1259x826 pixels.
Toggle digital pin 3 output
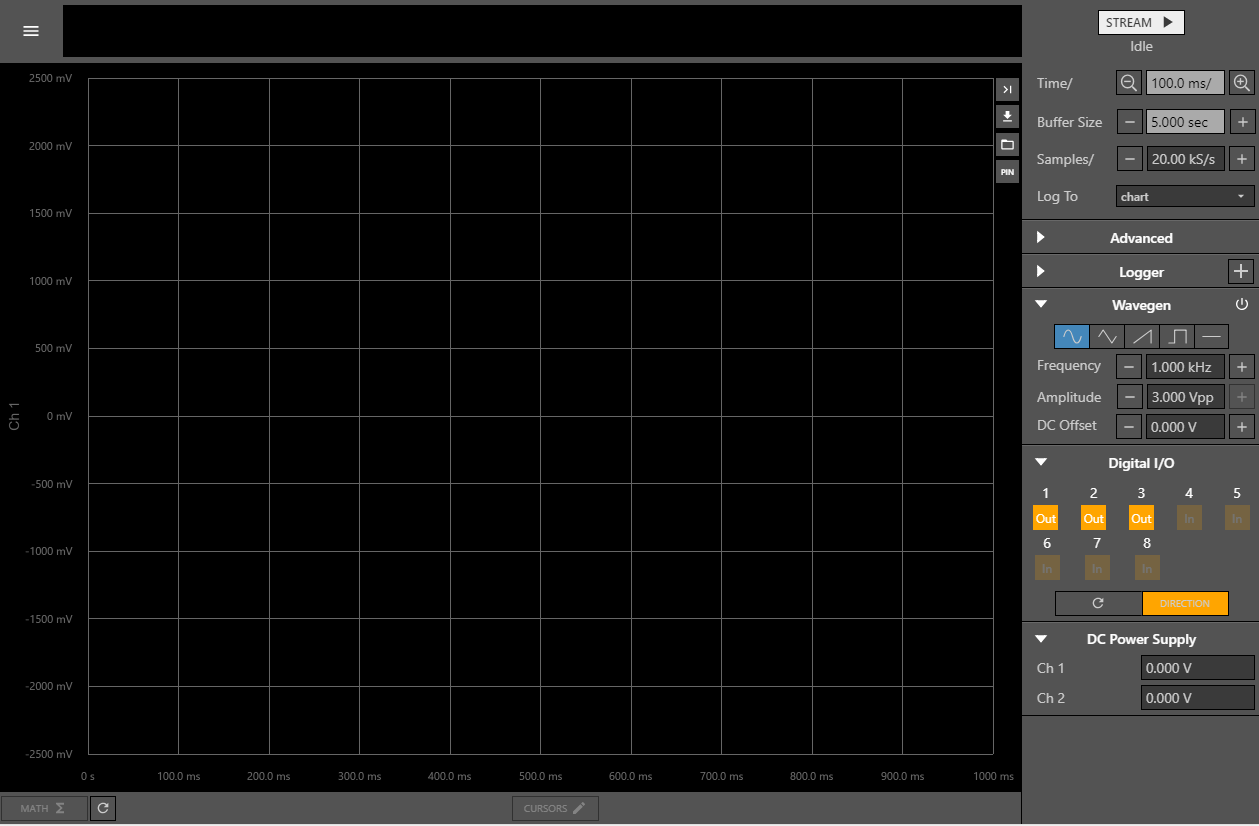click(1141, 518)
